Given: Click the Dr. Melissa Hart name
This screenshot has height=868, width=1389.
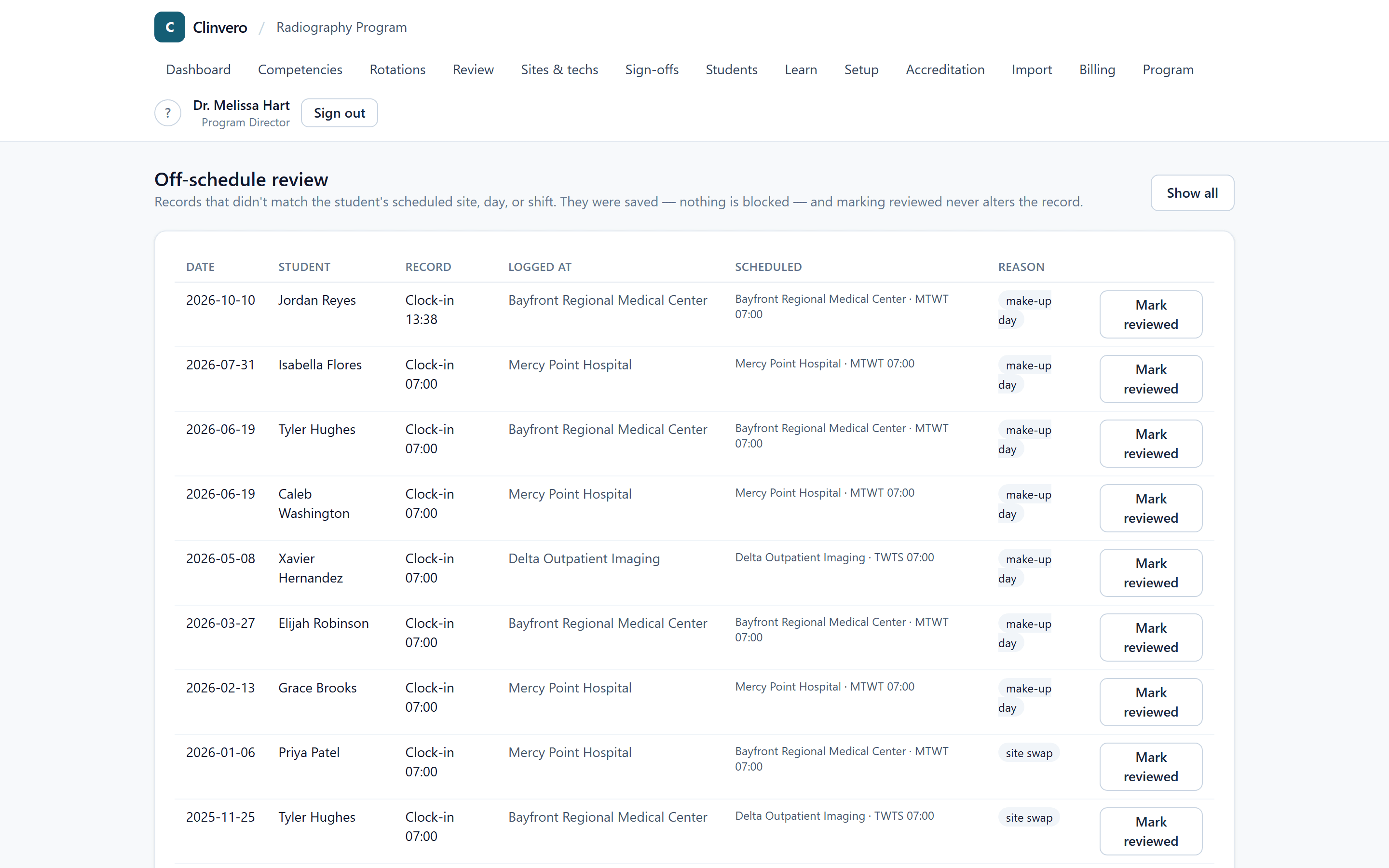Looking at the screenshot, I should click(x=241, y=105).
